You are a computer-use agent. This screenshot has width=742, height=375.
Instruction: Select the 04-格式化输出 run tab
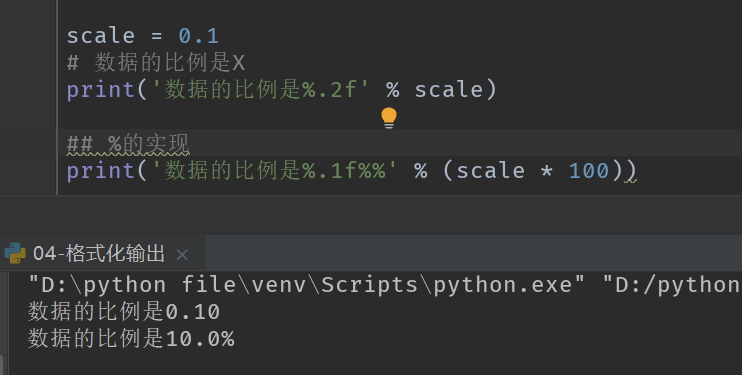click(x=103, y=253)
